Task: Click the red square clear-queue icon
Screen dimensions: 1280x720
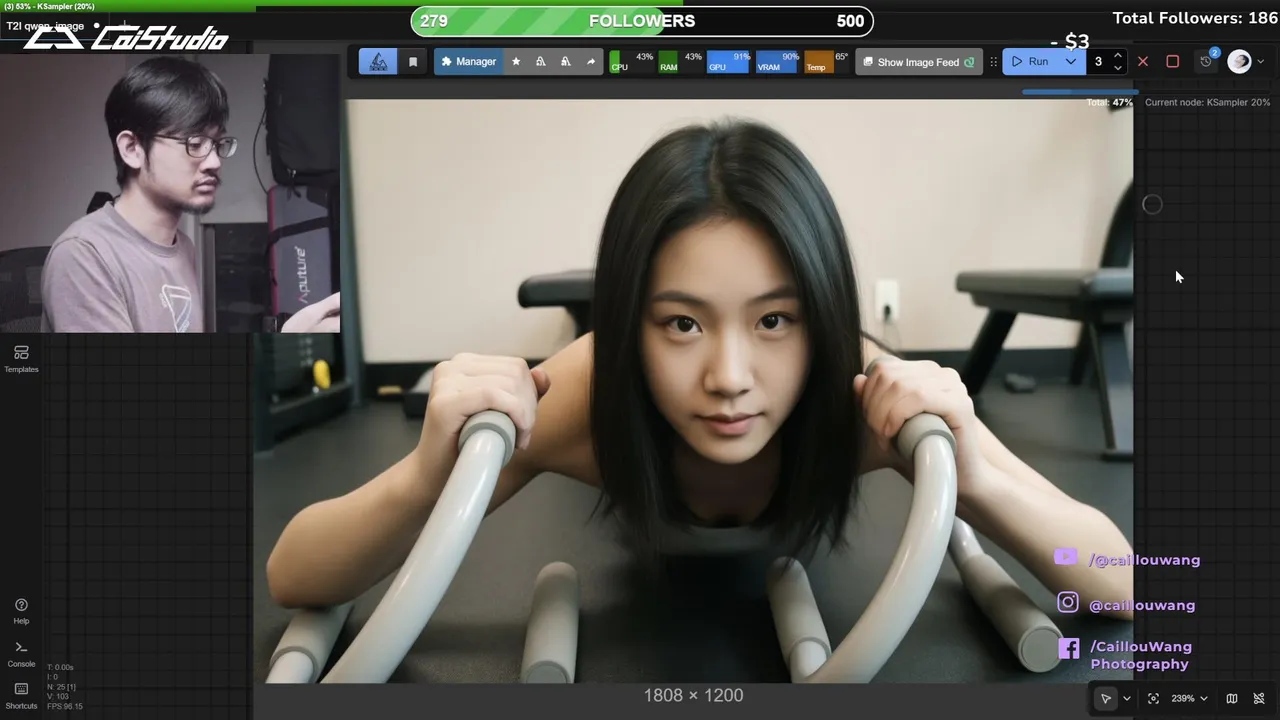Action: [x=1173, y=62]
